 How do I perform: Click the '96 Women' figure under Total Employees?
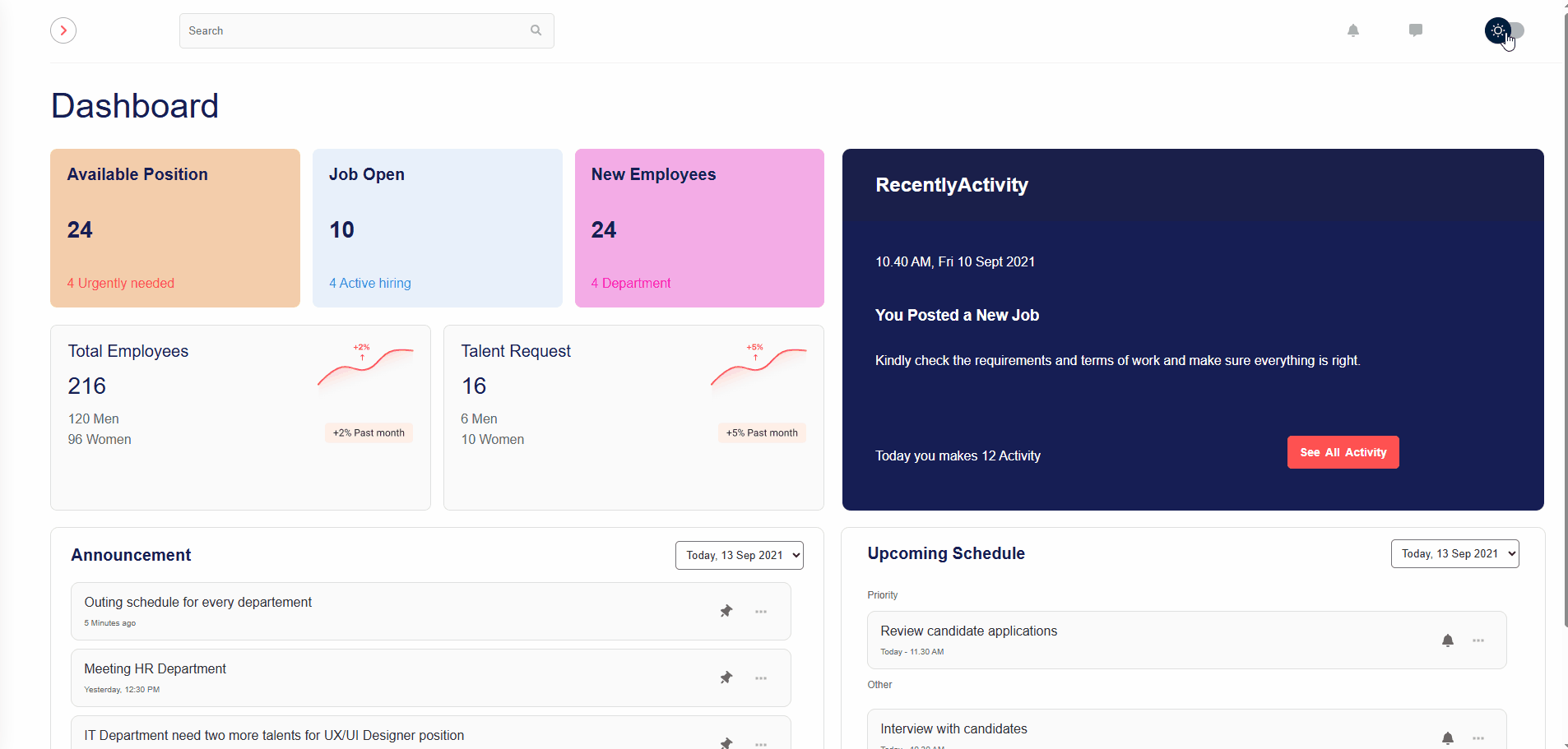[100, 439]
